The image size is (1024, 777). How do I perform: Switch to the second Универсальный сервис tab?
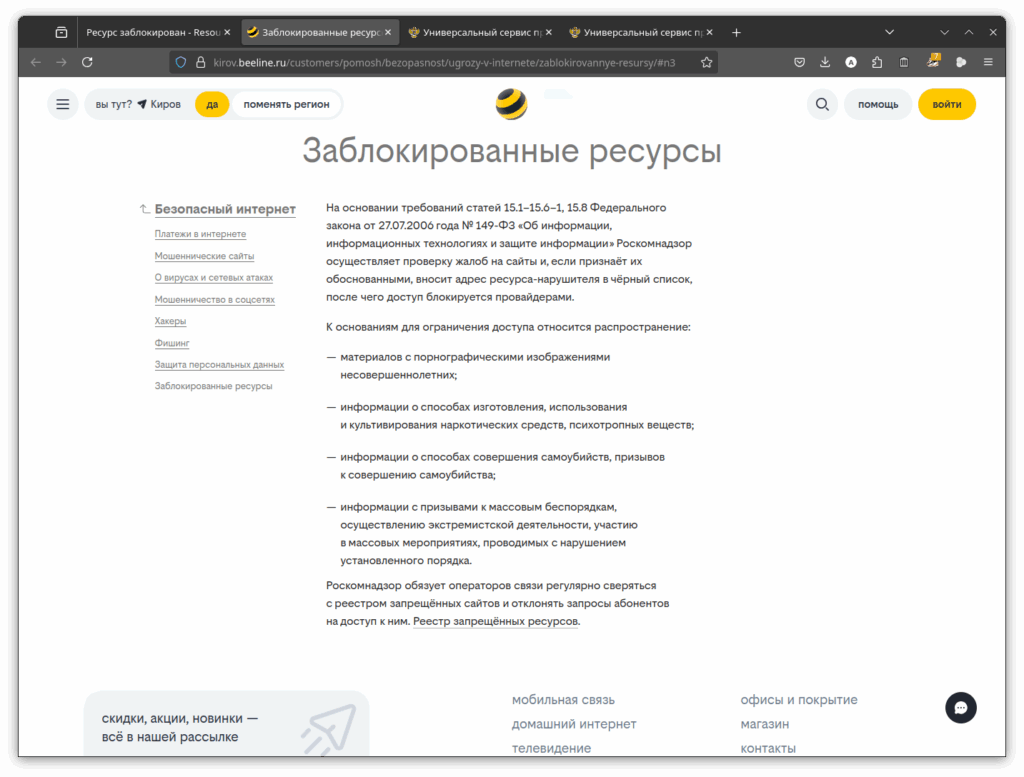coord(641,32)
